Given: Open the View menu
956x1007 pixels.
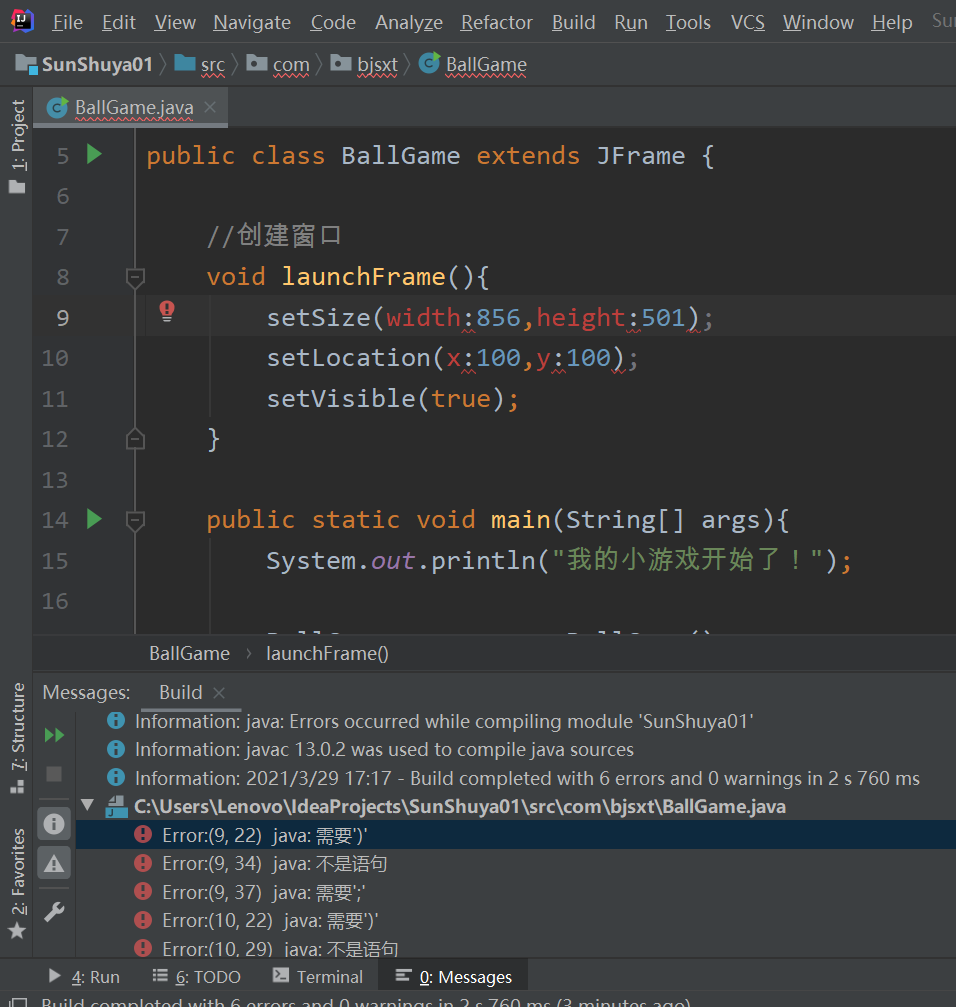Looking at the screenshot, I should tap(175, 22).
